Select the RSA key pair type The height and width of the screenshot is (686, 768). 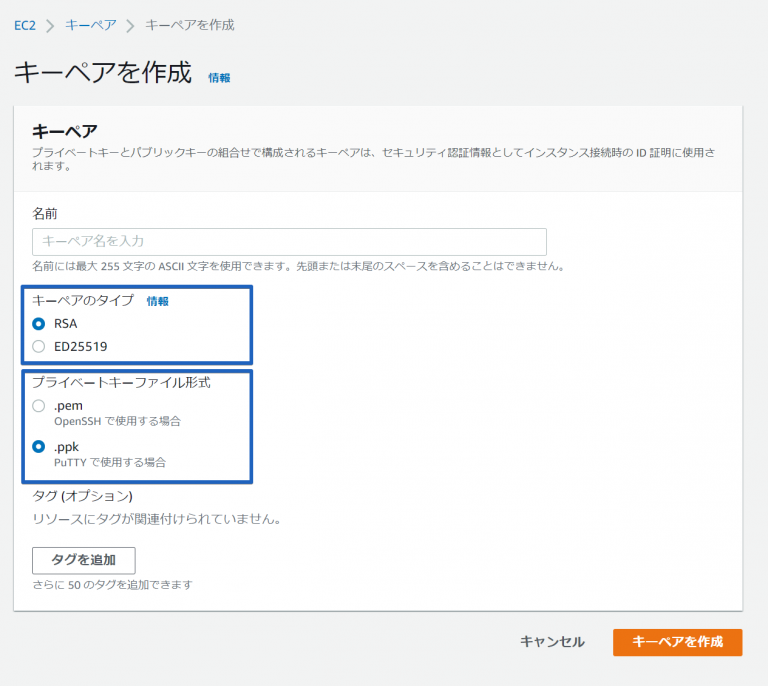(x=39, y=323)
